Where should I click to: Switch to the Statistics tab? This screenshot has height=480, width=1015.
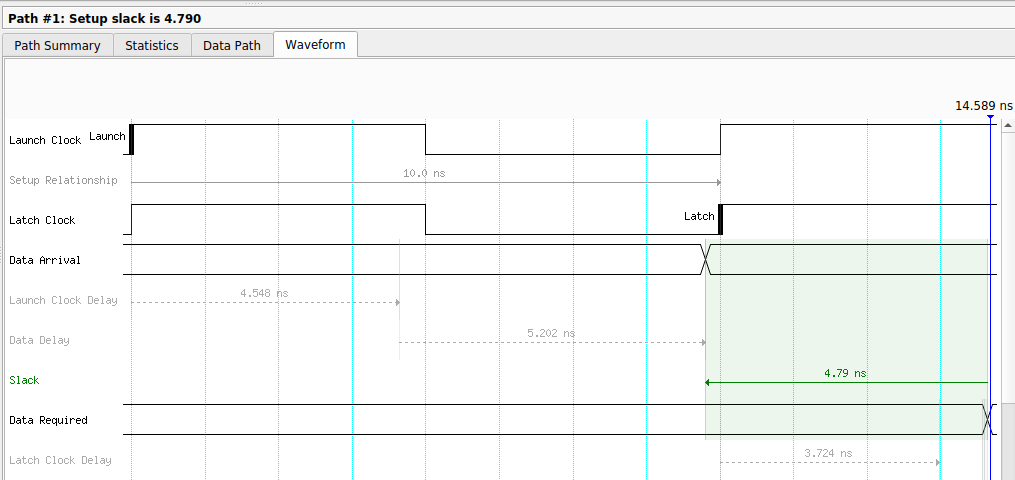tap(152, 45)
